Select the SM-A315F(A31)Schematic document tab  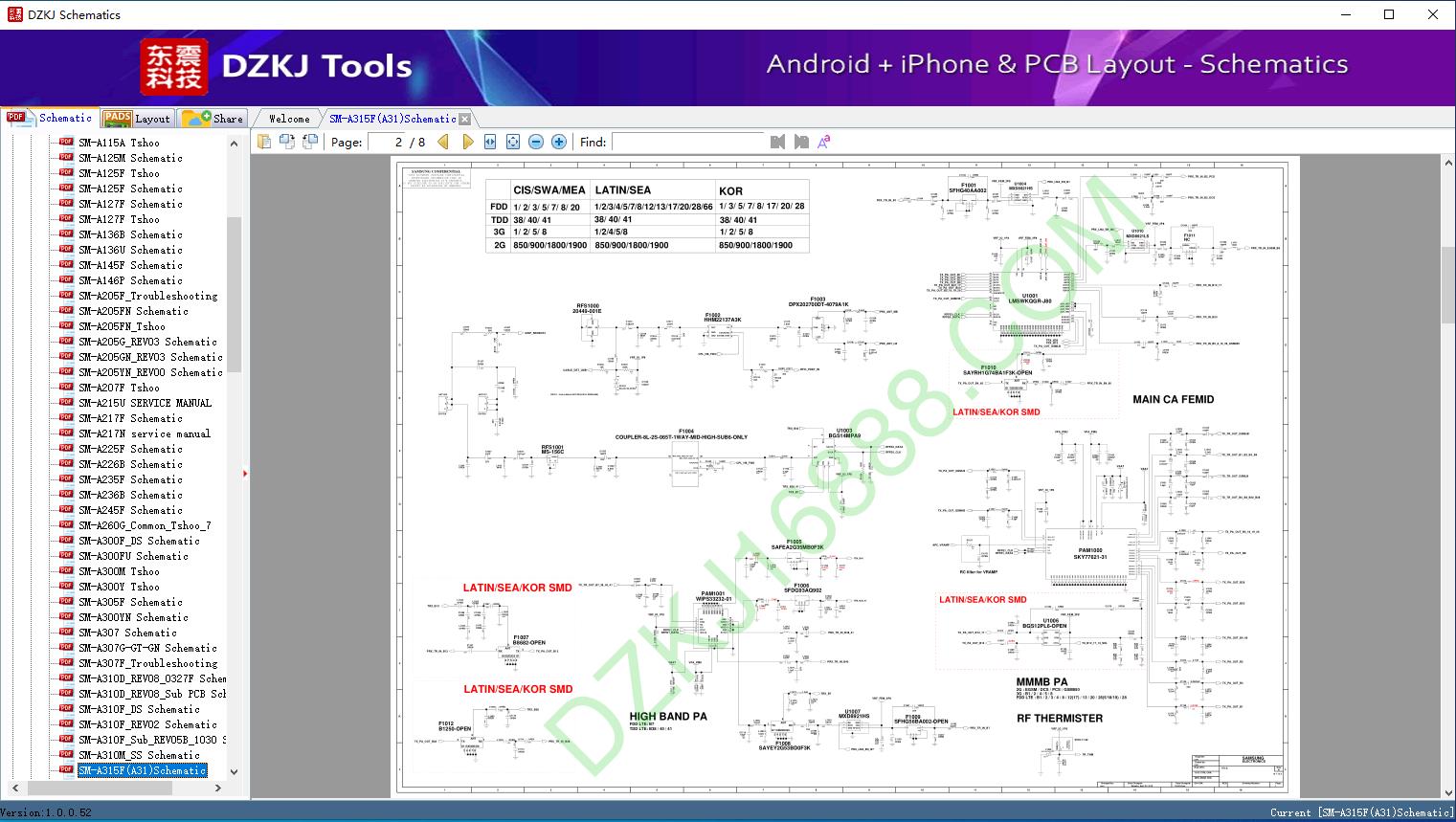392,119
